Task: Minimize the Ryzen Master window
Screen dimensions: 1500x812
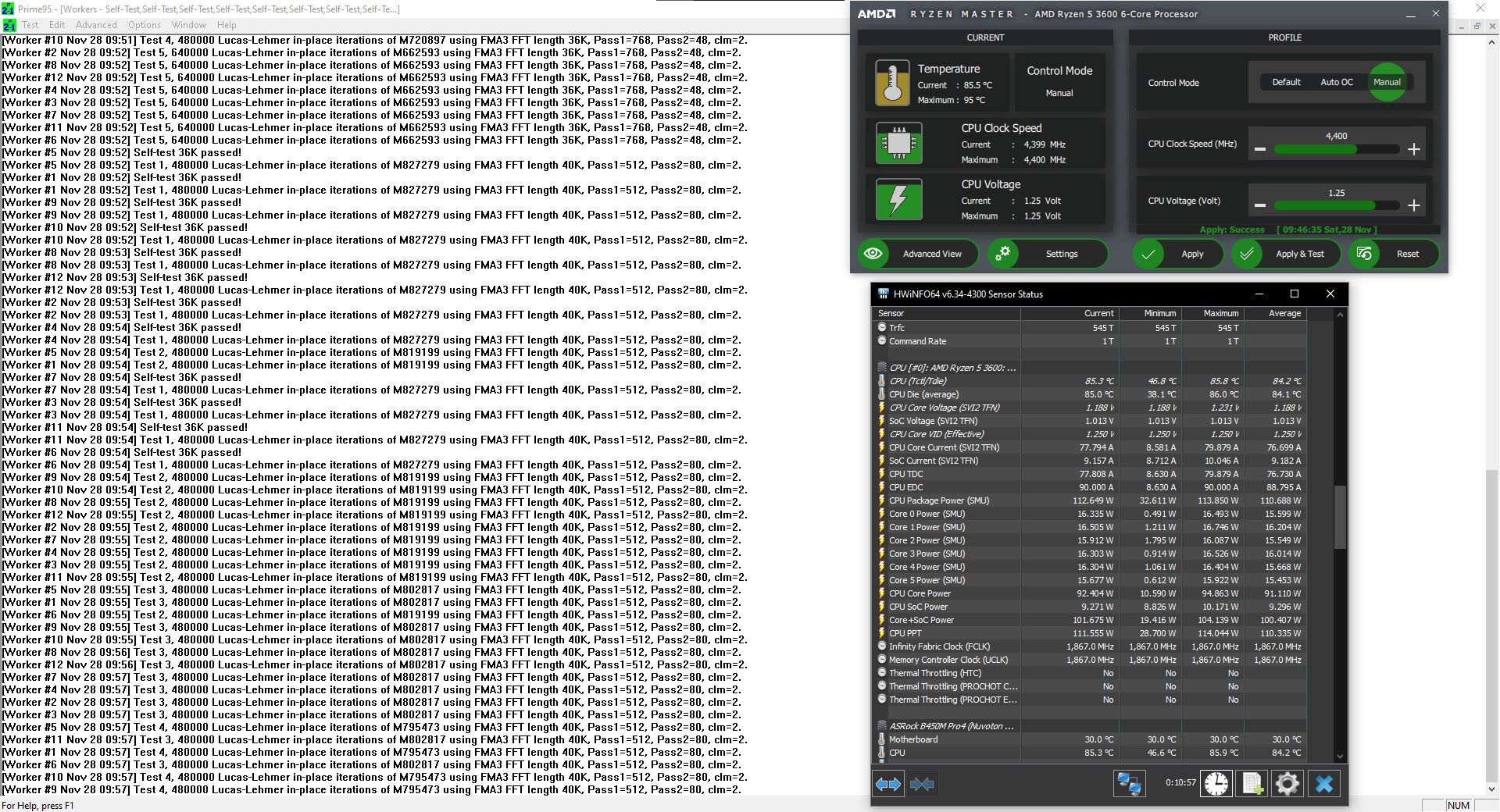Action: pos(1411,14)
